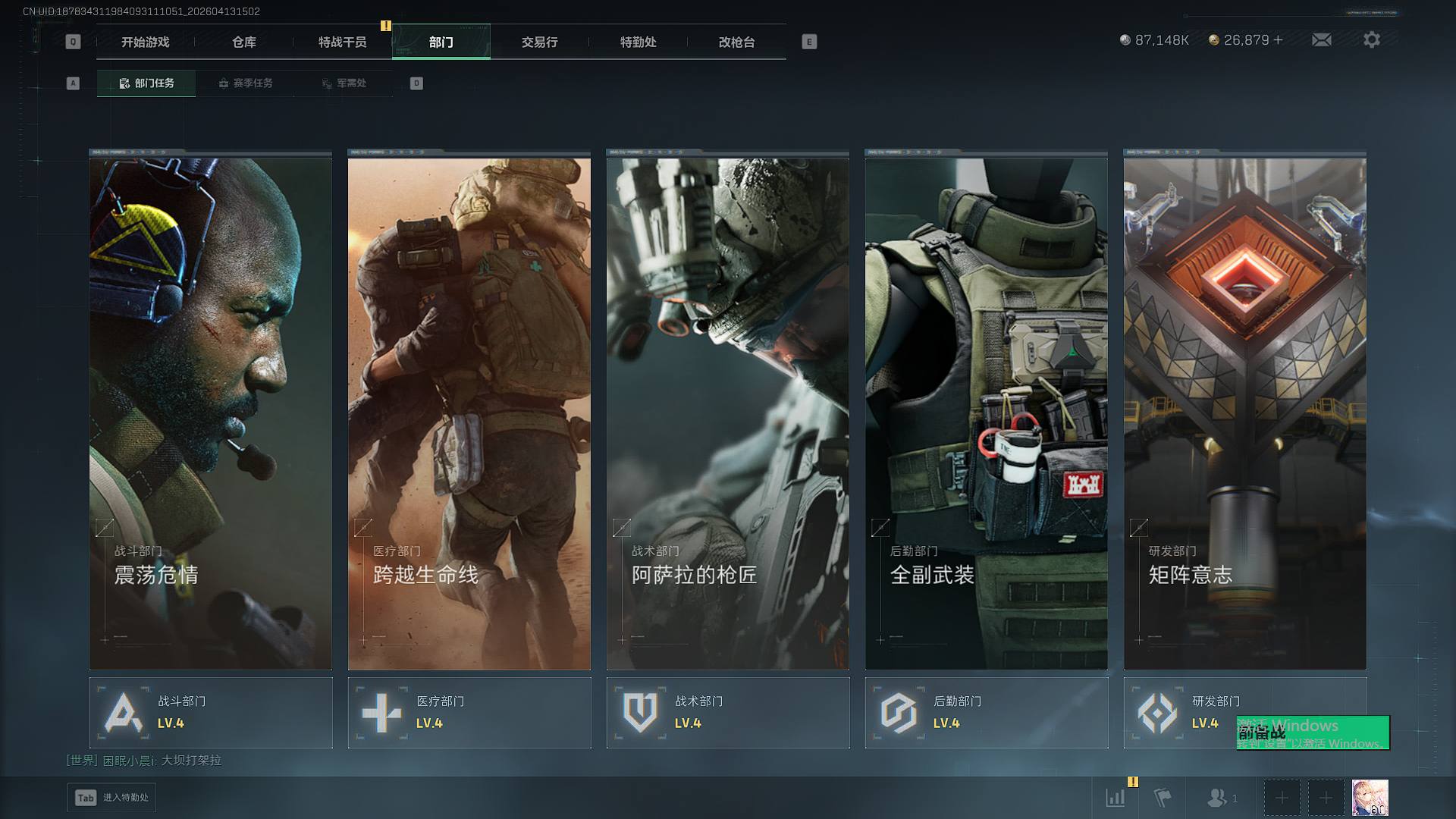Click the flag icon in bottom bar
Image resolution: width=1456 pixels, height=819 pixels.
(x=1162, y=798)
